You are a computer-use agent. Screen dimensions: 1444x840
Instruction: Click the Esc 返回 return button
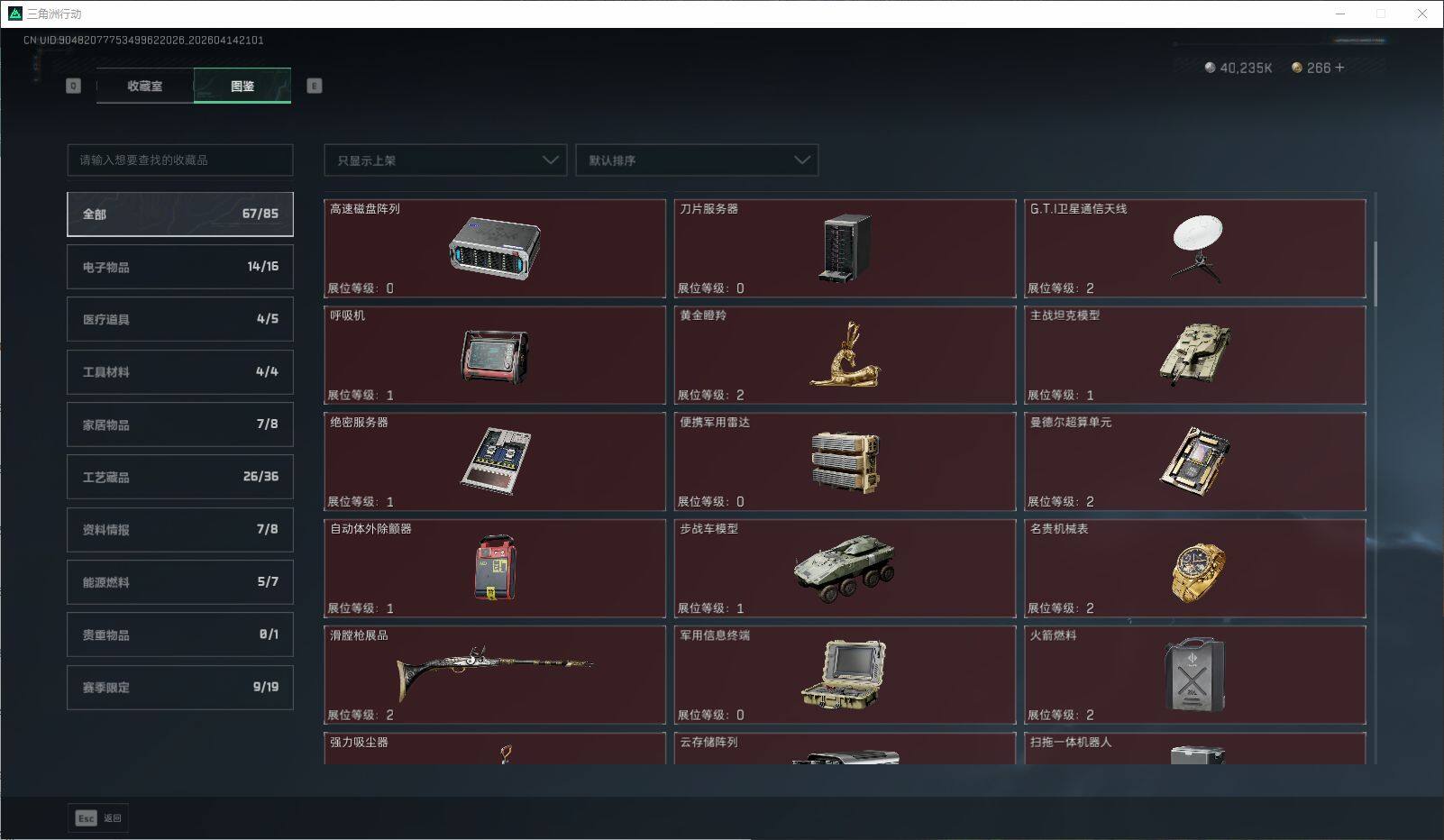[x=97, y=817]
